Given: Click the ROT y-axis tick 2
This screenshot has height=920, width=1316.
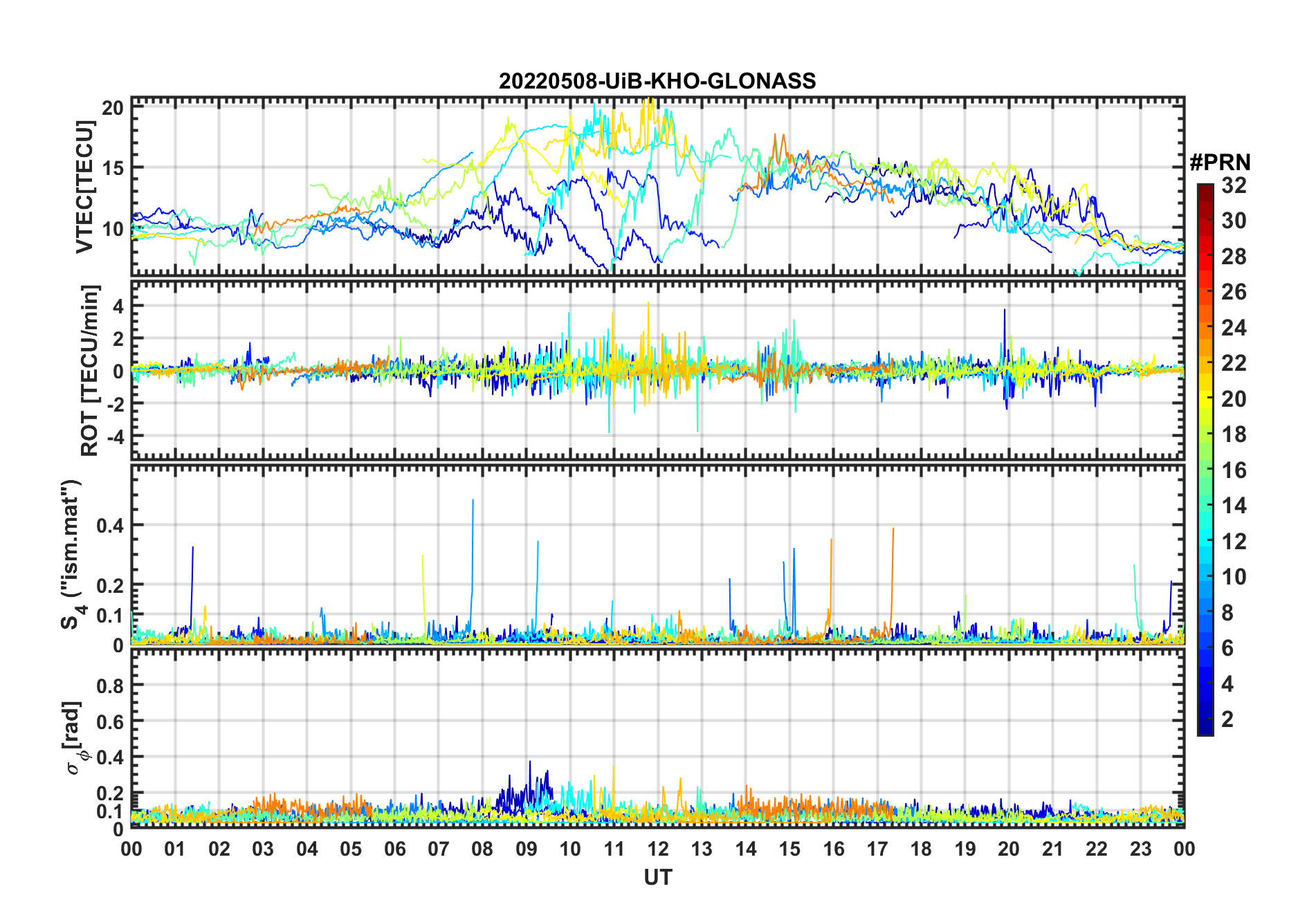Looking at the screenshot, I should pyautogui.click(x=119, y=338).
